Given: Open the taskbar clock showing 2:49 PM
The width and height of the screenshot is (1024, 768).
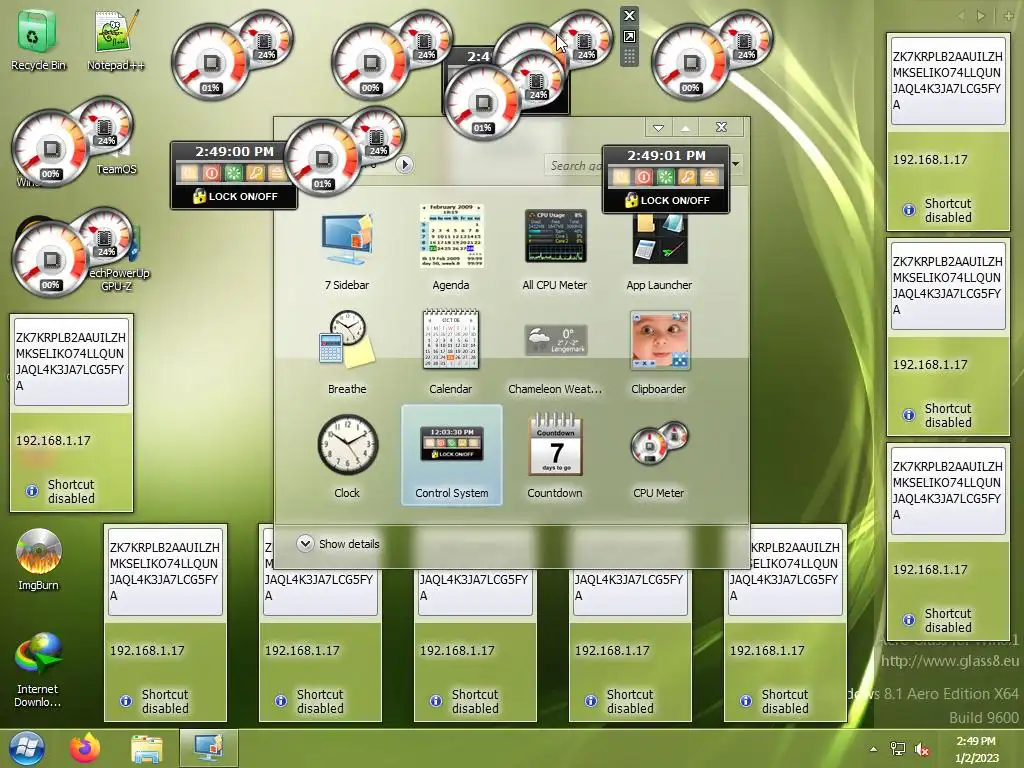Looking at the screenshot, I should 977,749.
